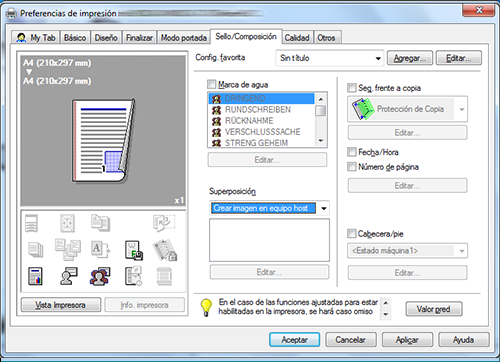
Task: Click the yellow lightbulb hint icon
Action: 206,307
